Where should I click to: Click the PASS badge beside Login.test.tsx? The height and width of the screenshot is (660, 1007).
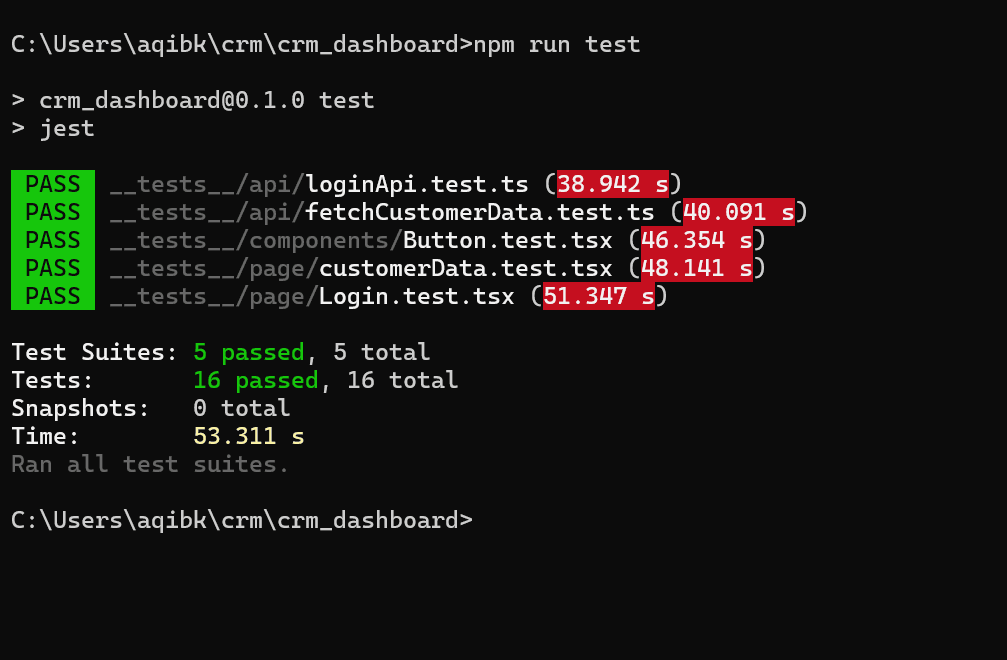53,296
